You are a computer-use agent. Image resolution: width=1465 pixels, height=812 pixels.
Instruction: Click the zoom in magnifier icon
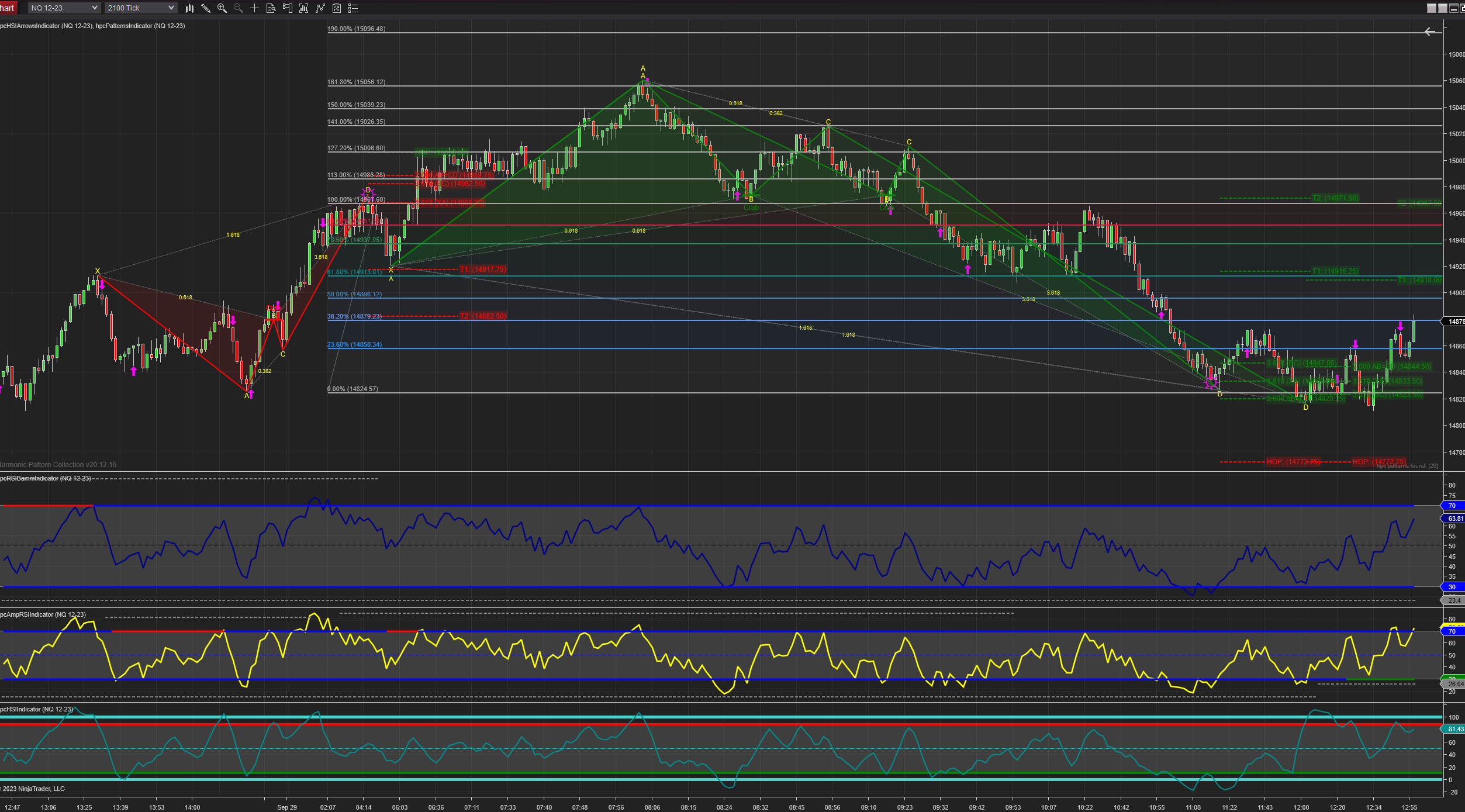[222, 8]
